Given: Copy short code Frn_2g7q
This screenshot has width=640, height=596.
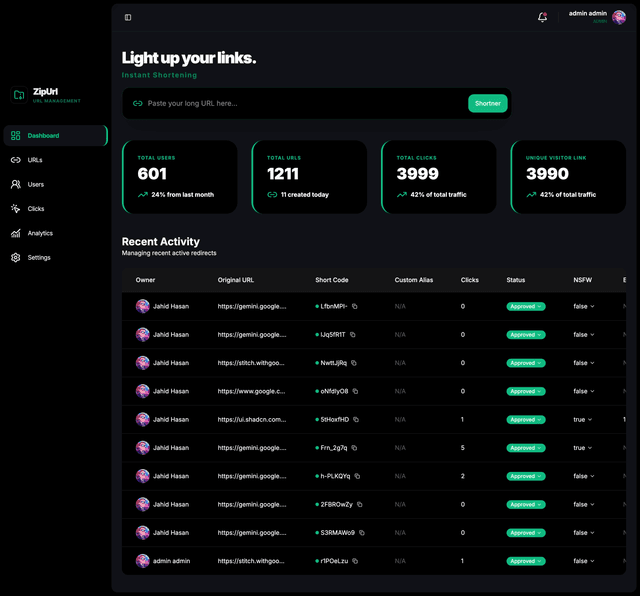Looking at the screenshot, I should (x=354, y=448).
